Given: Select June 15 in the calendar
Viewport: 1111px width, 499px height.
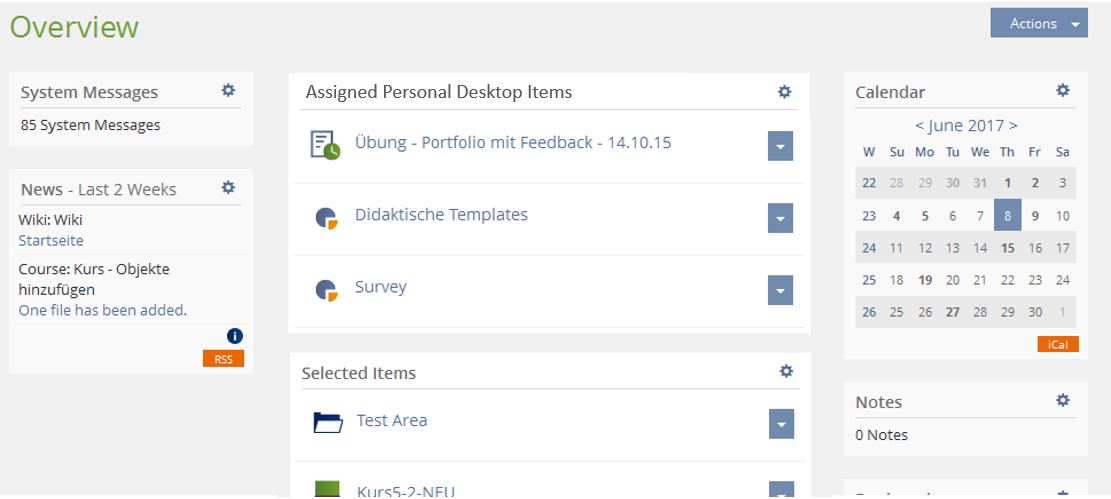Looking at the screenshot, I should pos(1007,248).
